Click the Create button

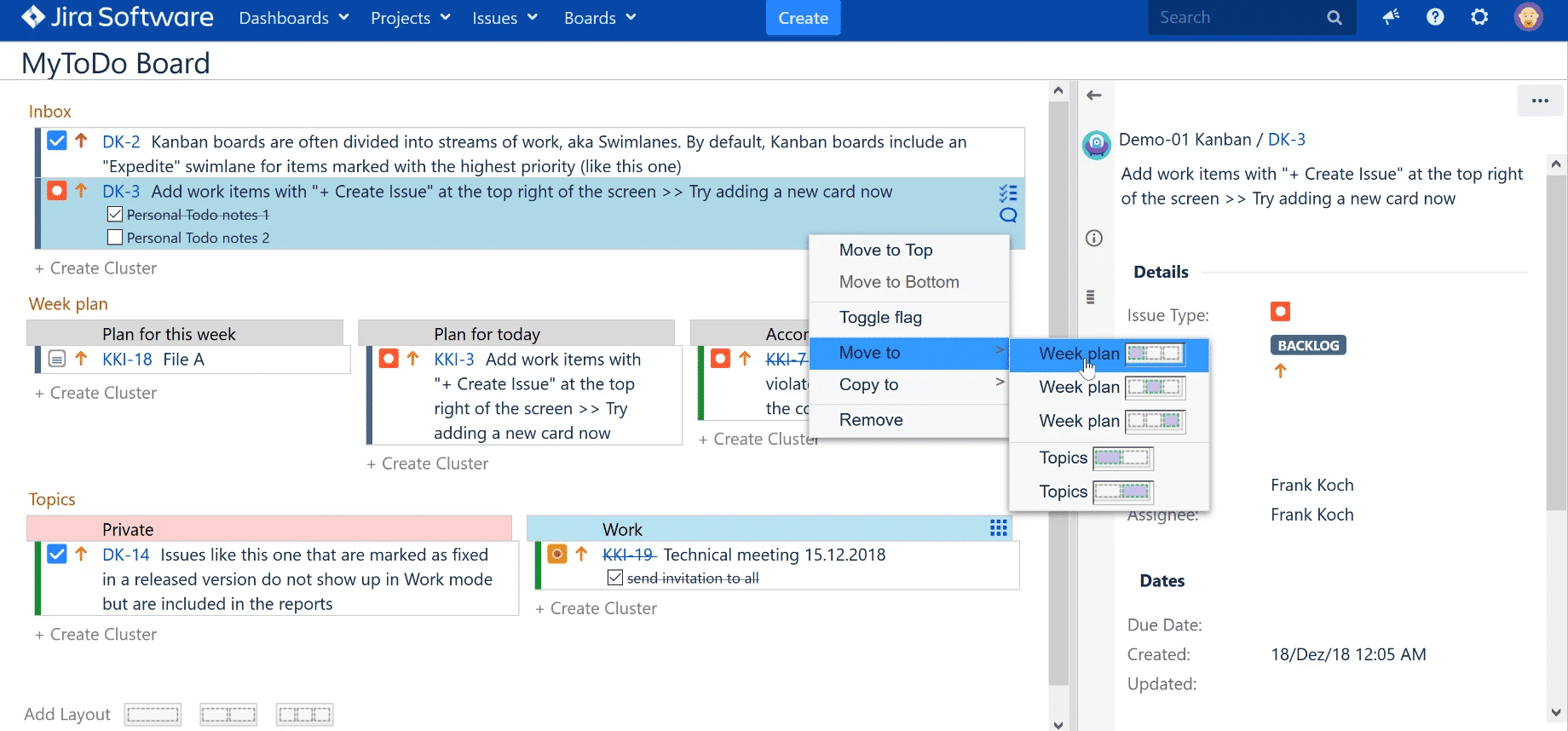(803, 18)
